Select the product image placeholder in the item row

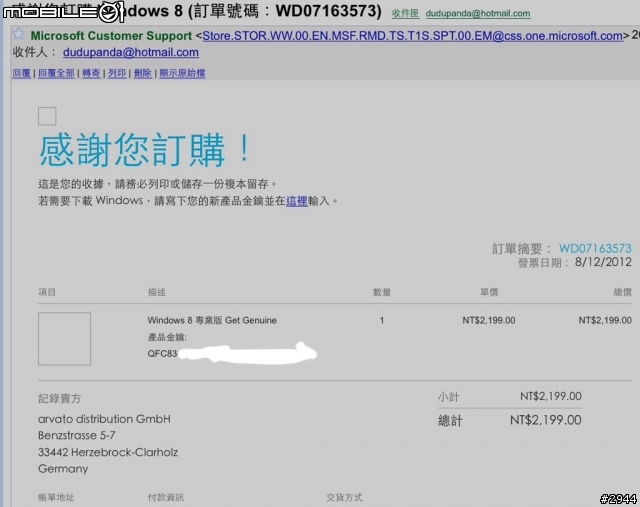pyautogui.click(x=64, y=339)
